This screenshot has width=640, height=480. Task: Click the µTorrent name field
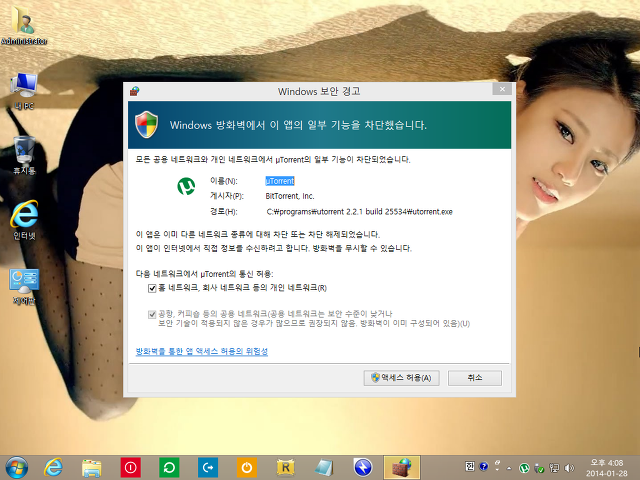point(280,181)
